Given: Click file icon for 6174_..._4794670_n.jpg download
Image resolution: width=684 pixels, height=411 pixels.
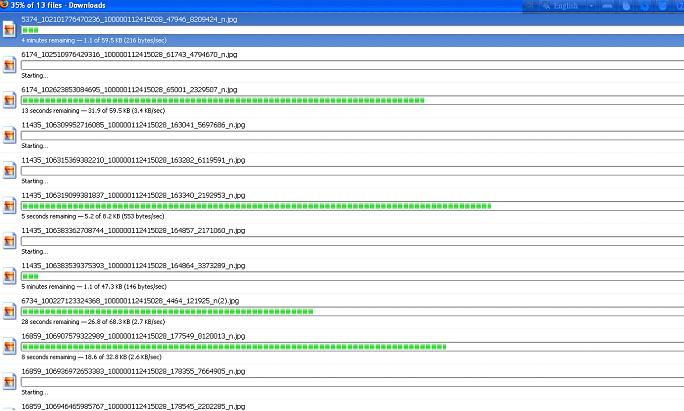Looking at the screenshot, I should (9, 65).
